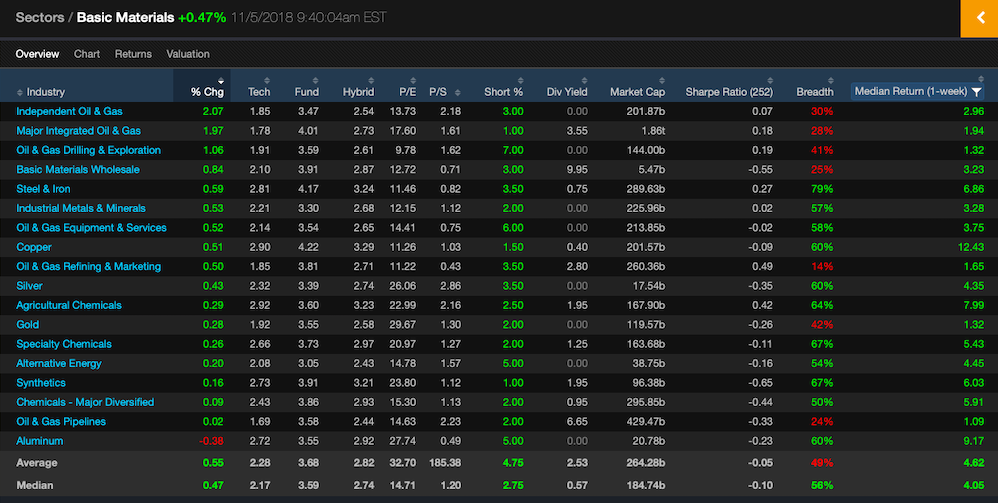
Task: Click sort arrows beside Industry header
Action: [x=20, y=92]
